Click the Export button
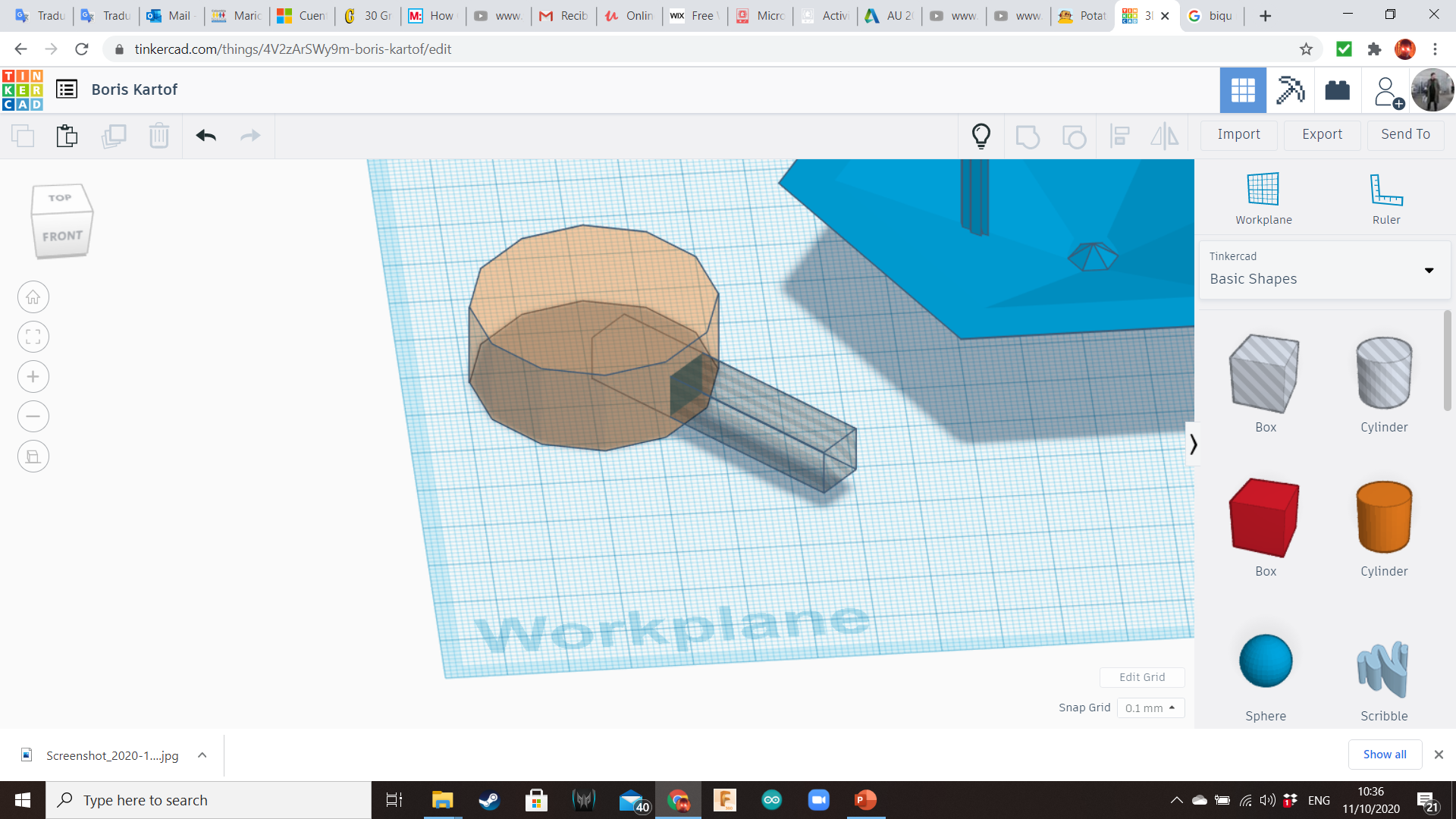The width and height of the screenshot is (1456, 819). pos(1322,134)
